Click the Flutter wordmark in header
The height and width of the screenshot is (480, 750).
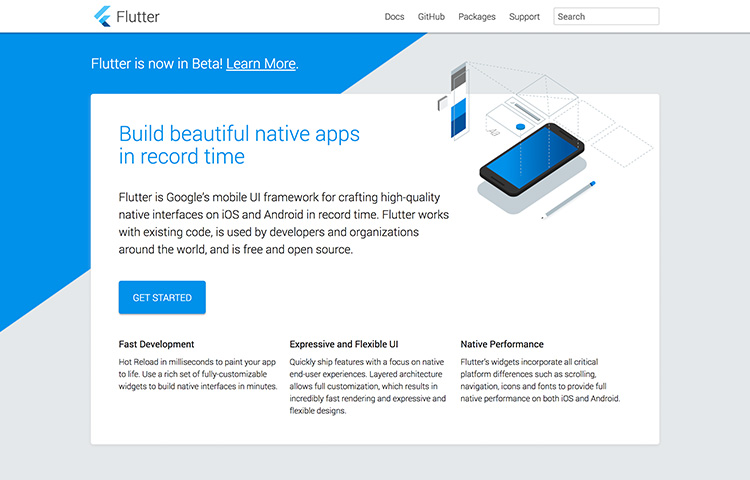(x=138, y=16)
